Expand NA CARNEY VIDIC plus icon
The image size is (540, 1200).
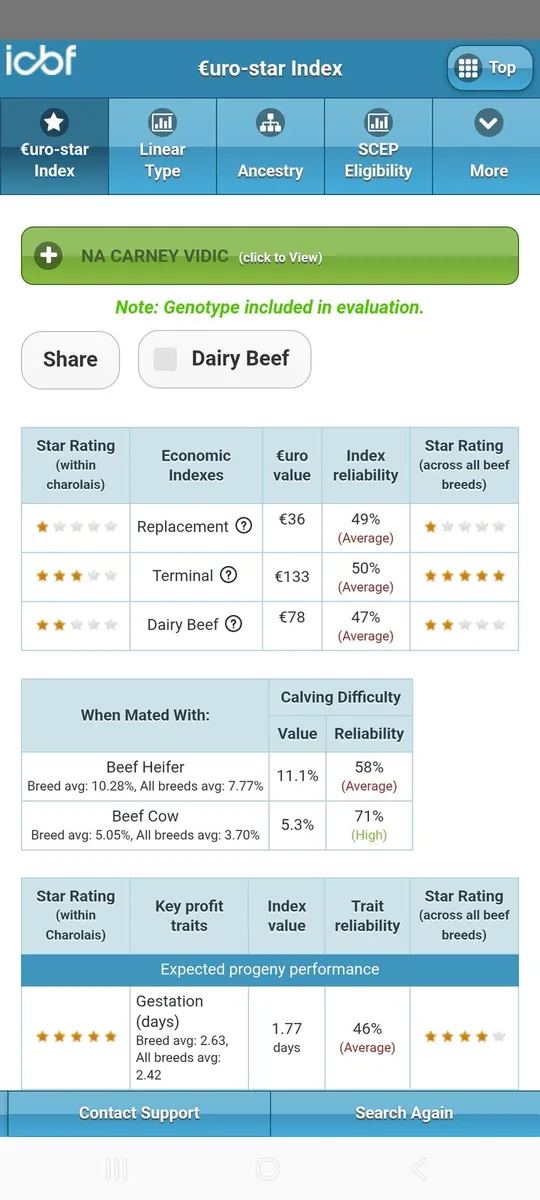click(x=48, y=256)
